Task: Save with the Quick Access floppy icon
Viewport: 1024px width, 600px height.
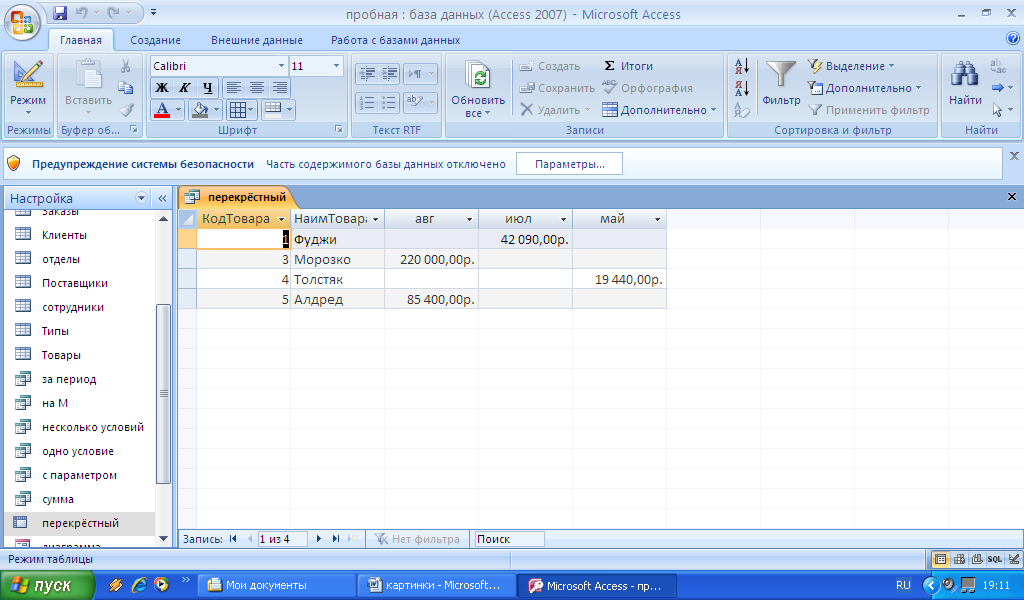Action: click(x=60, y=12)
